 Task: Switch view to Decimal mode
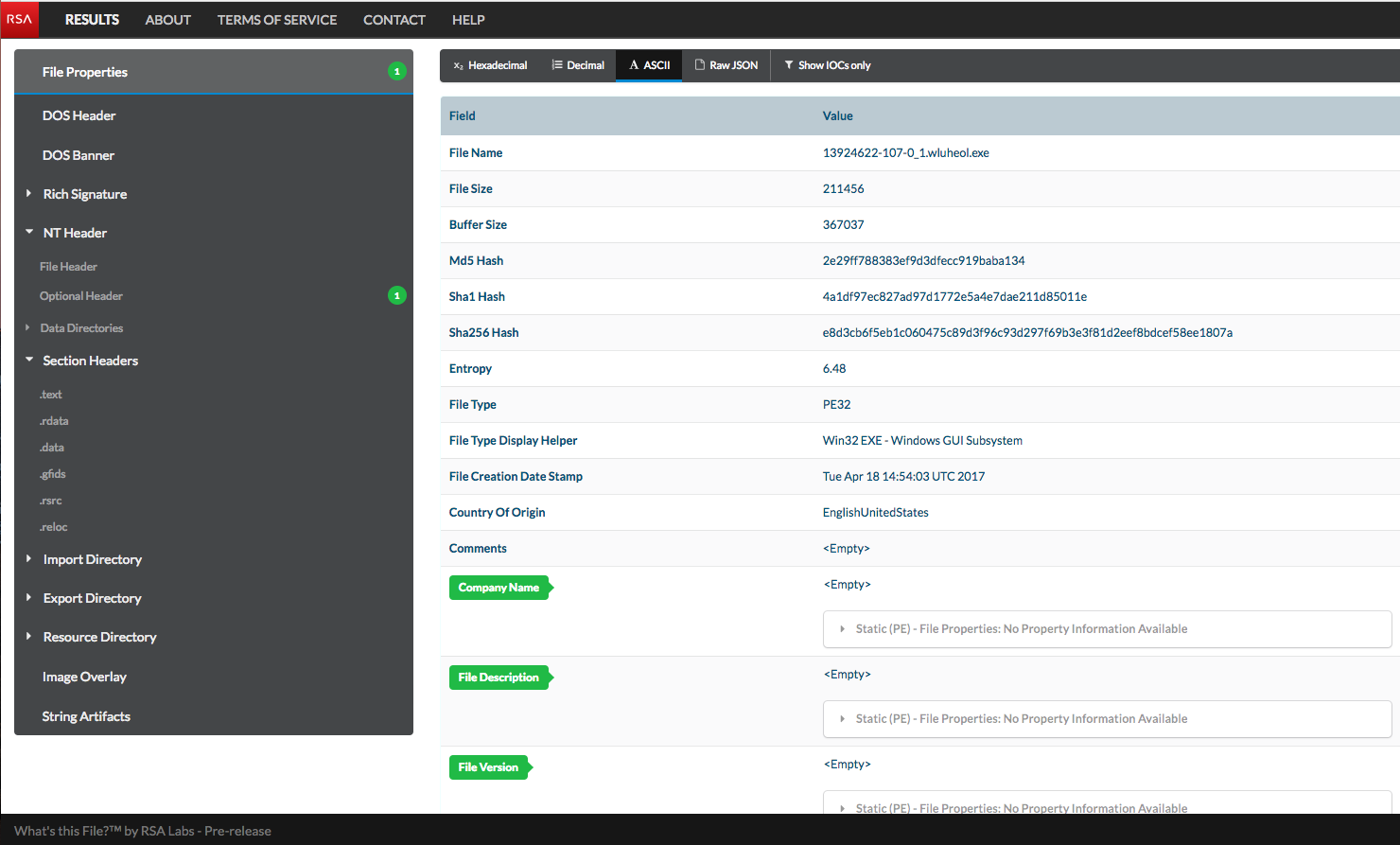click(x=578, y=65)
